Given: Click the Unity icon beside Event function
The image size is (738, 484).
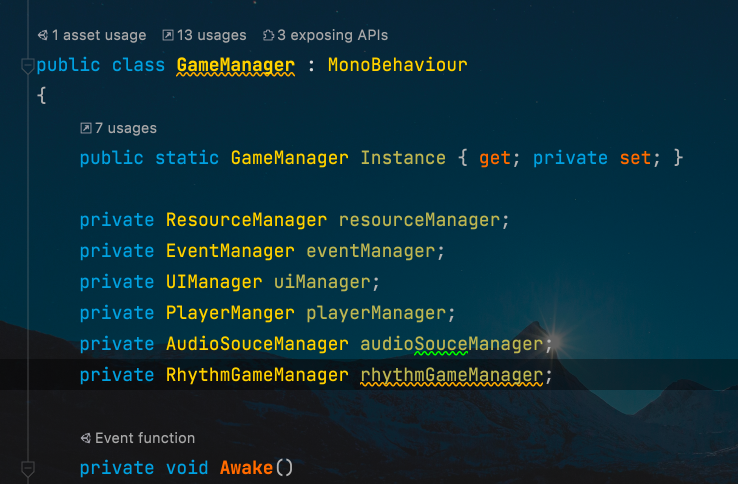Looking at the screenshot, I should (x=86, y=438).
